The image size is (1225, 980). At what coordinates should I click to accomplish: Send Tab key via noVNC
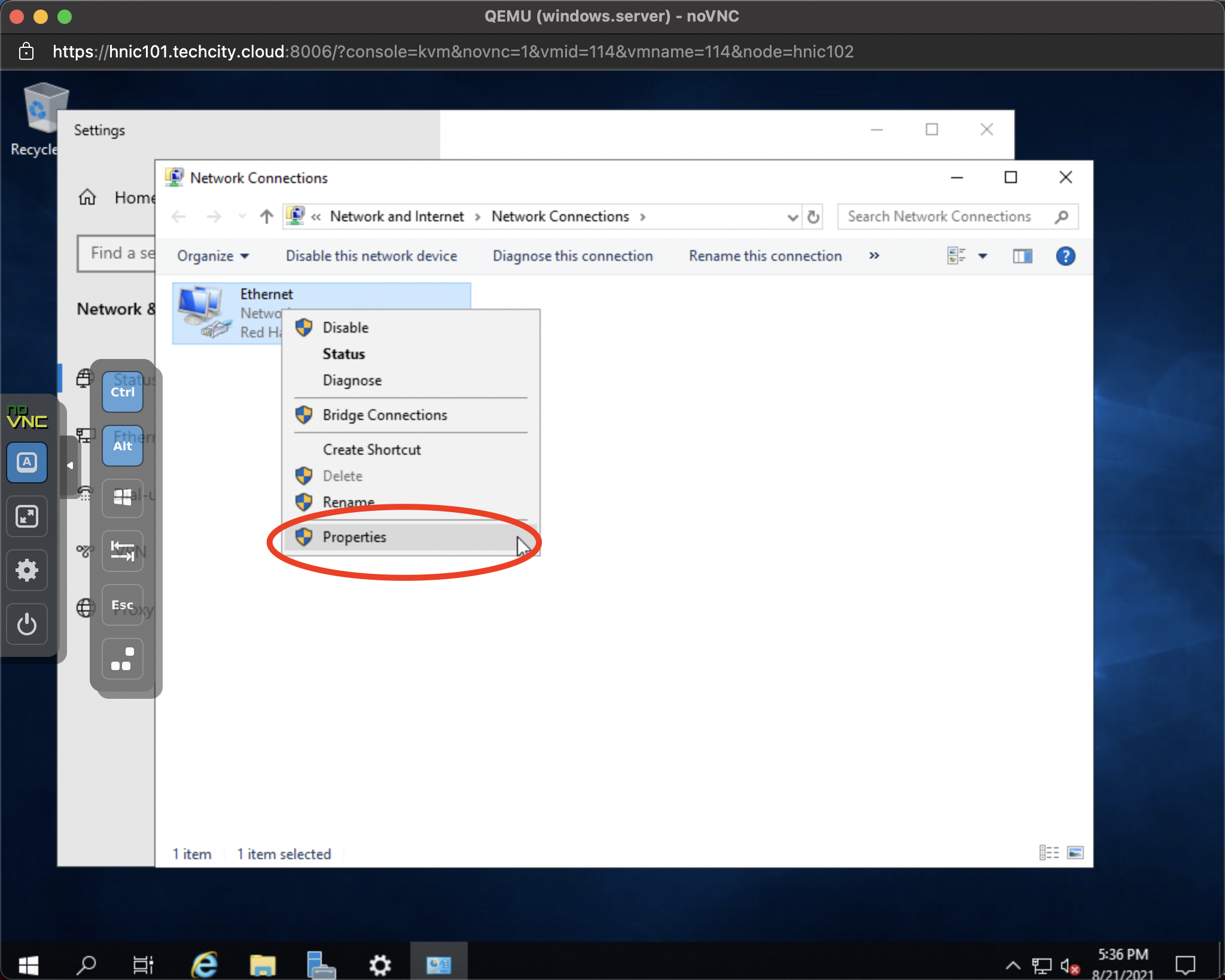pos(123,551)
